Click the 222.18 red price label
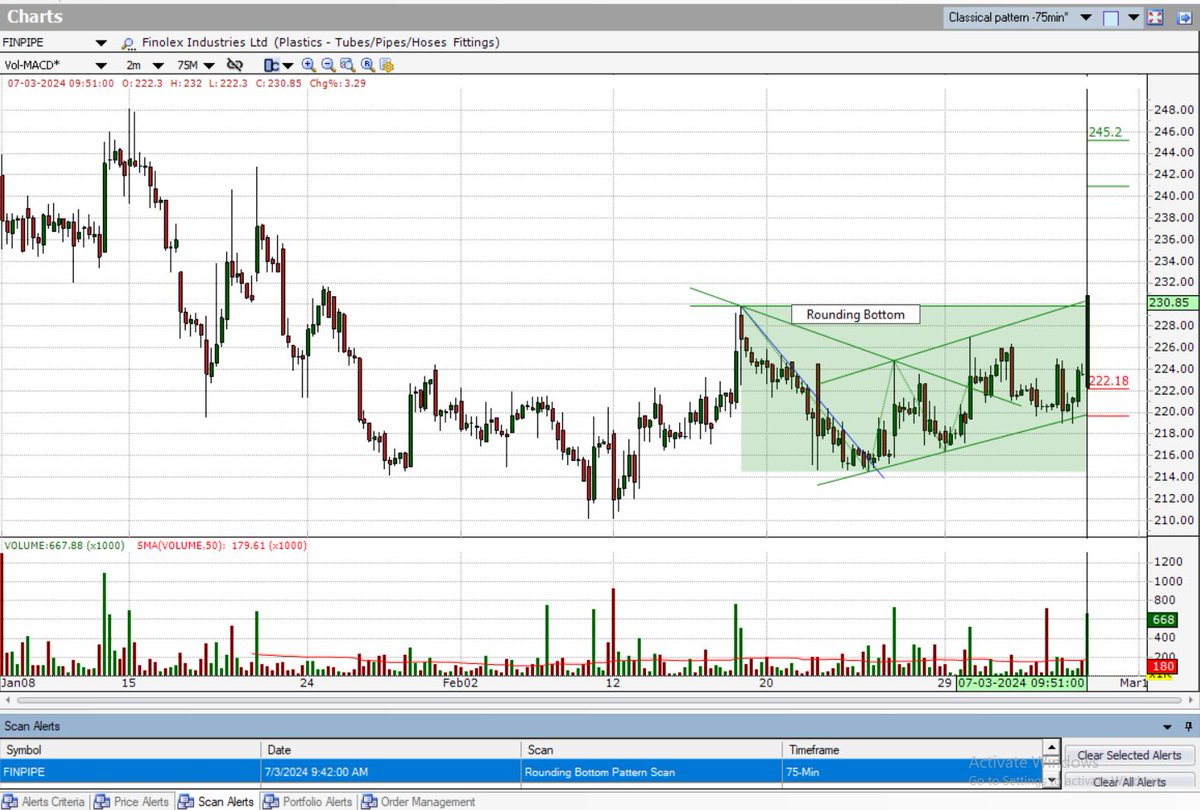Viewport: 1200px width, 810px height. point(1109,381)
